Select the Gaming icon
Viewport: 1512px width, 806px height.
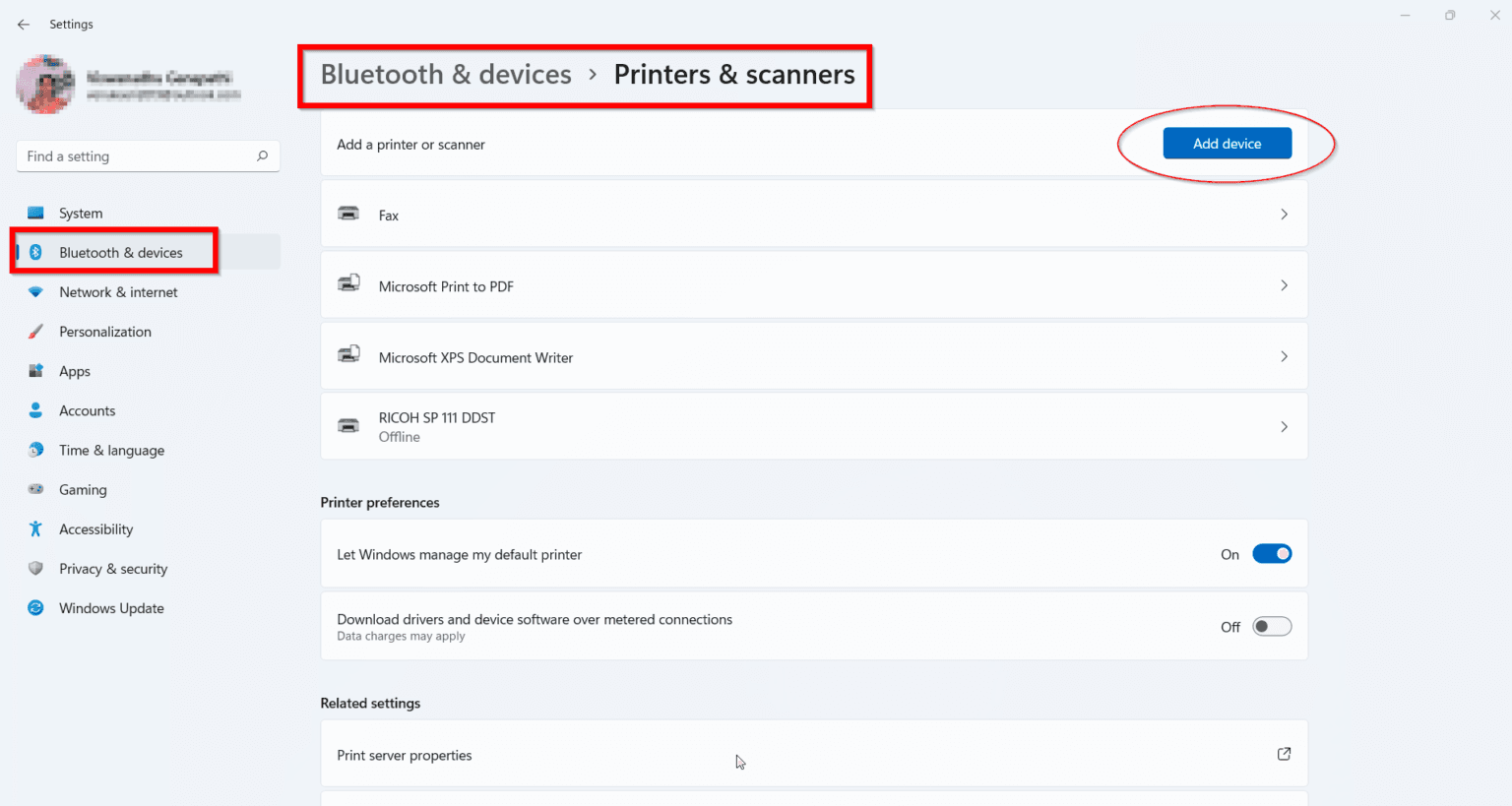[35, 489]
